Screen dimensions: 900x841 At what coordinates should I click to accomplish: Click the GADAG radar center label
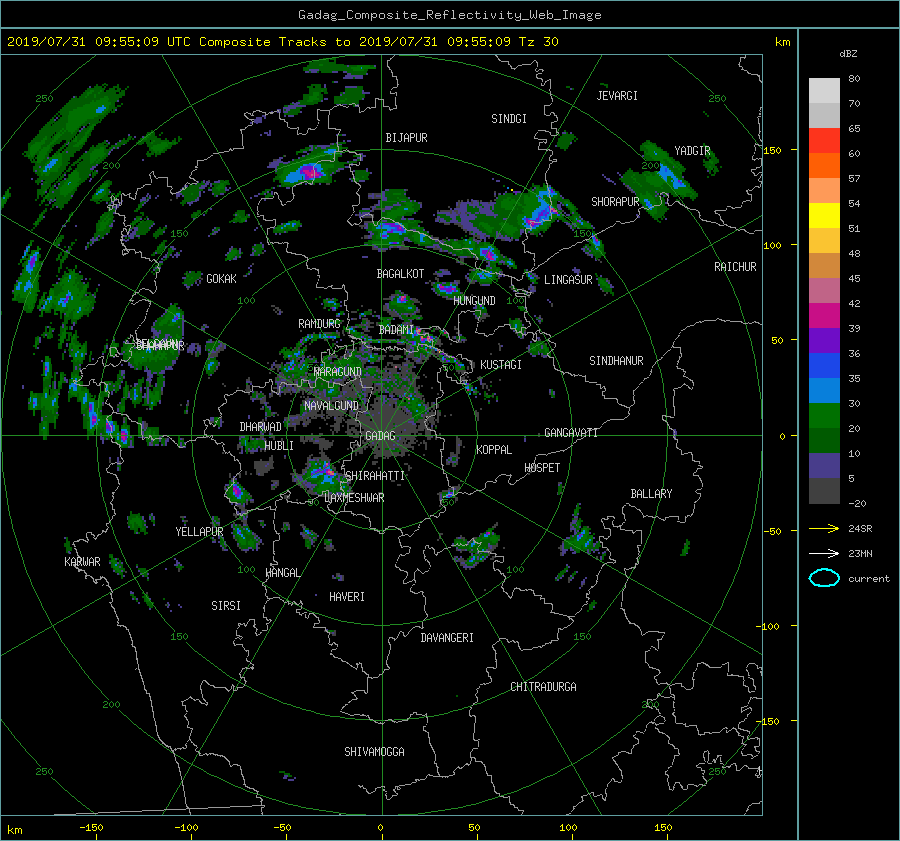[x=380, y=436]
